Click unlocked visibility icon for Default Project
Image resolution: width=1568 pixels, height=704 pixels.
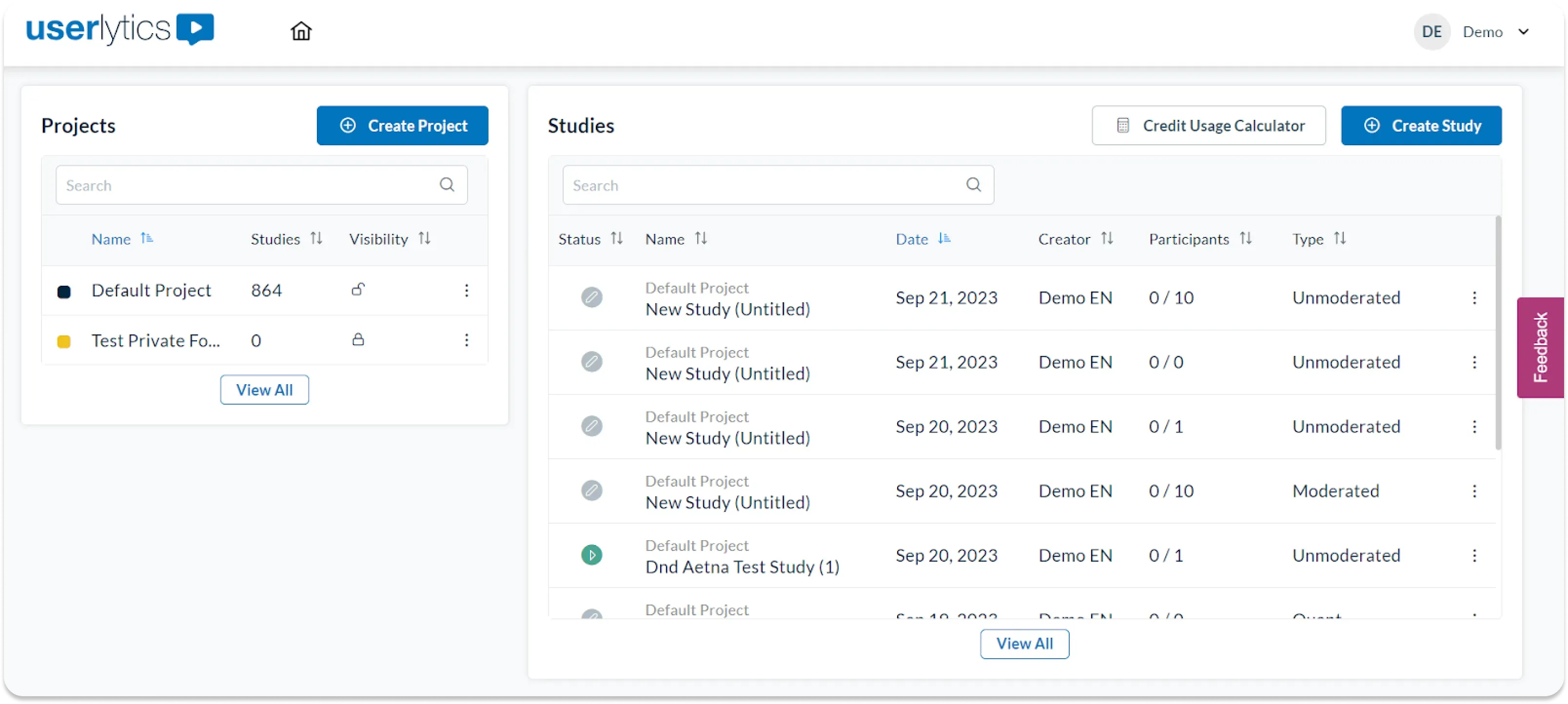[x=358, y=290]
